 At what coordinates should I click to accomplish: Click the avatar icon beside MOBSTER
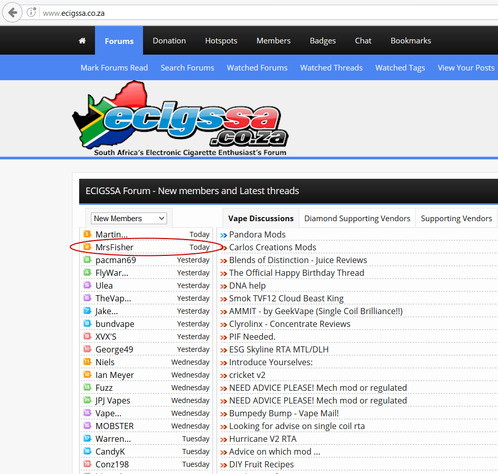(87, 425)
